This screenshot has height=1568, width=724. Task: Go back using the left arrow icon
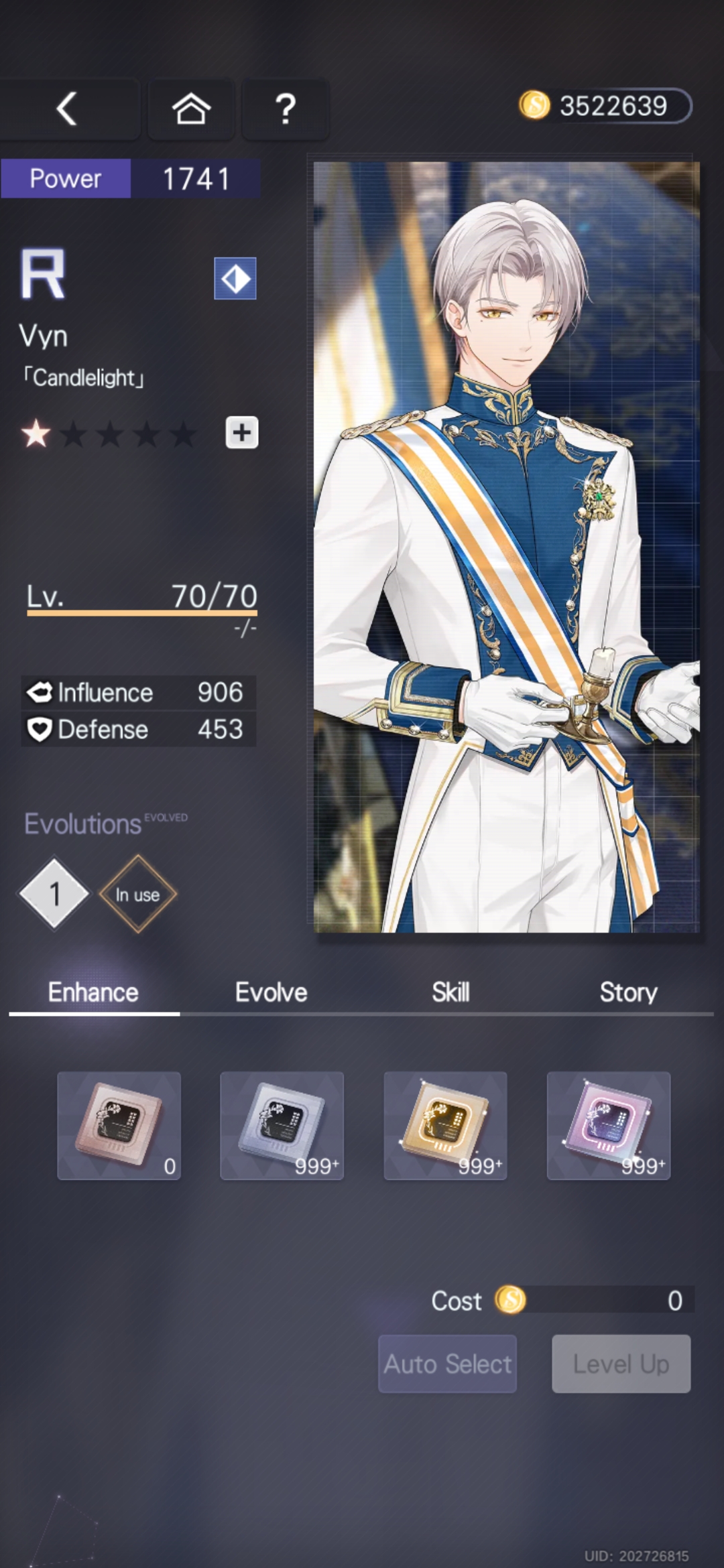pos(67,109)
